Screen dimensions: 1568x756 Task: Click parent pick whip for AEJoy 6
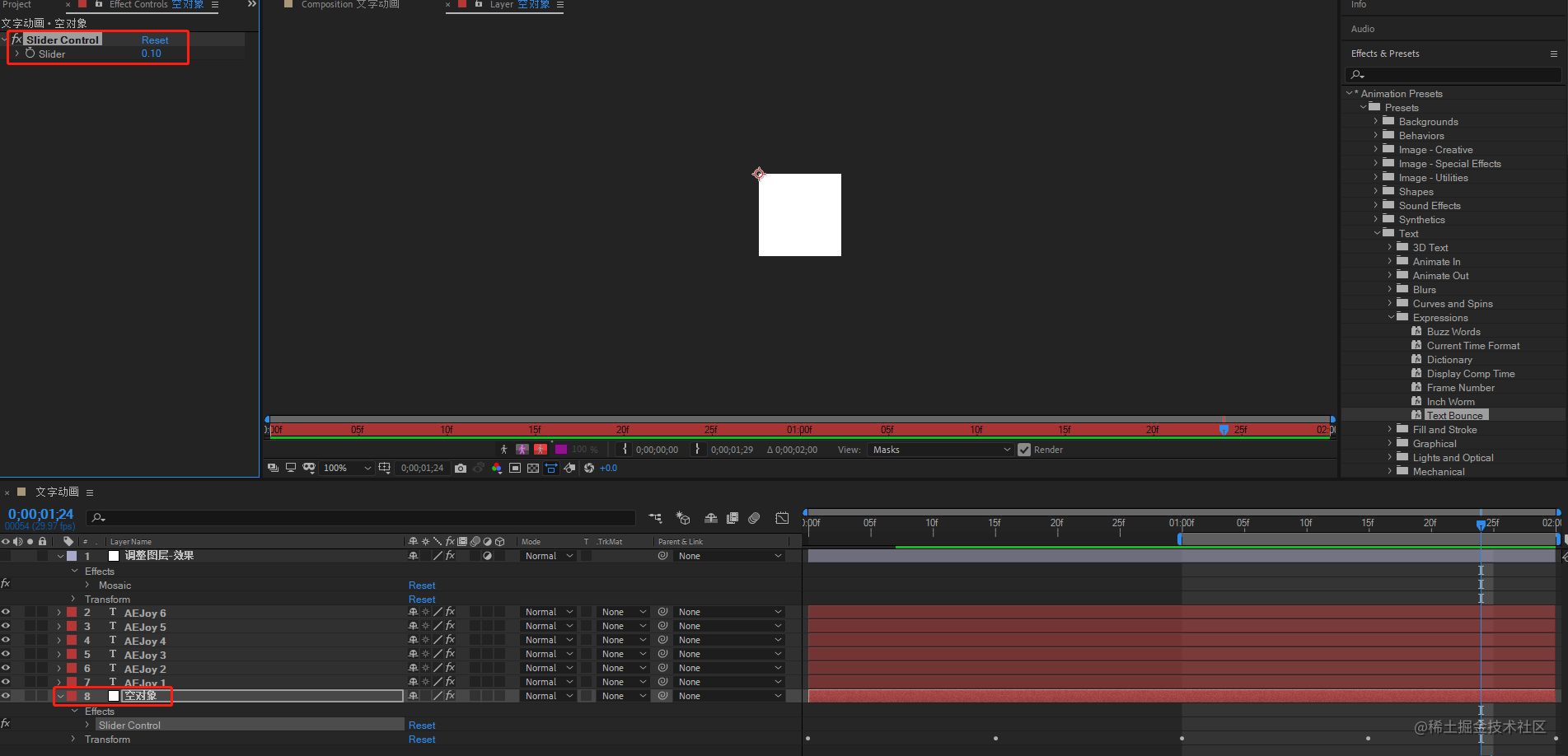click(x=662, y=612)
